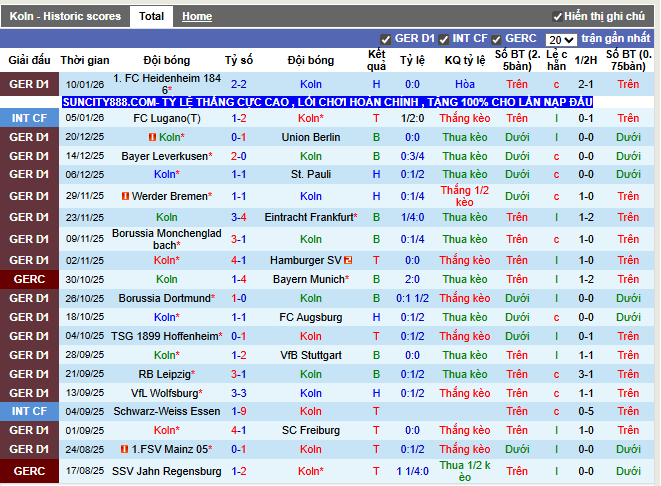Open Borussia Dortmund team link
Viewport: 661px width, 486px height.
tap(164, 298)
